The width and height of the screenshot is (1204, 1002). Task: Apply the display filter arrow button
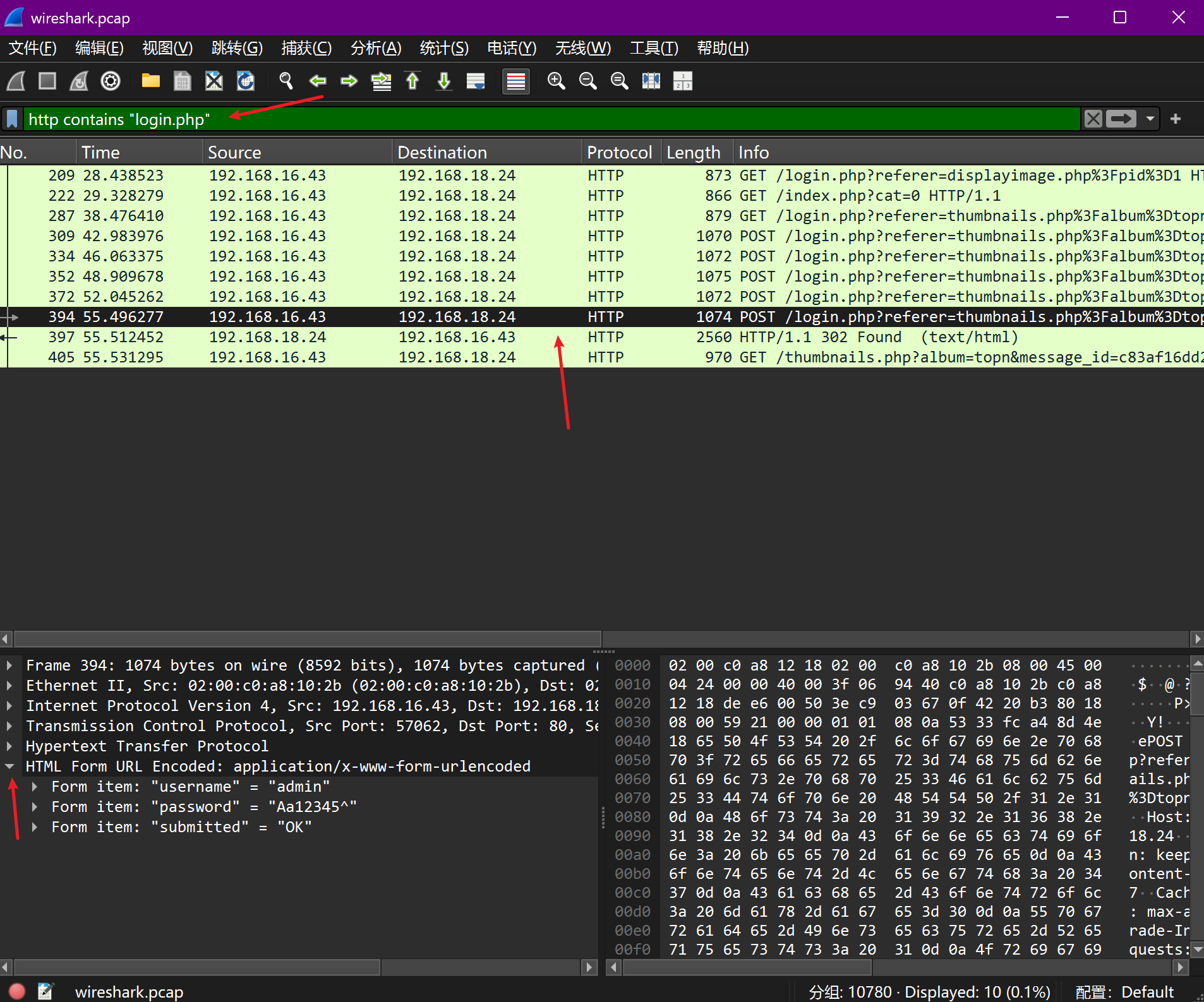(1121, 119)
